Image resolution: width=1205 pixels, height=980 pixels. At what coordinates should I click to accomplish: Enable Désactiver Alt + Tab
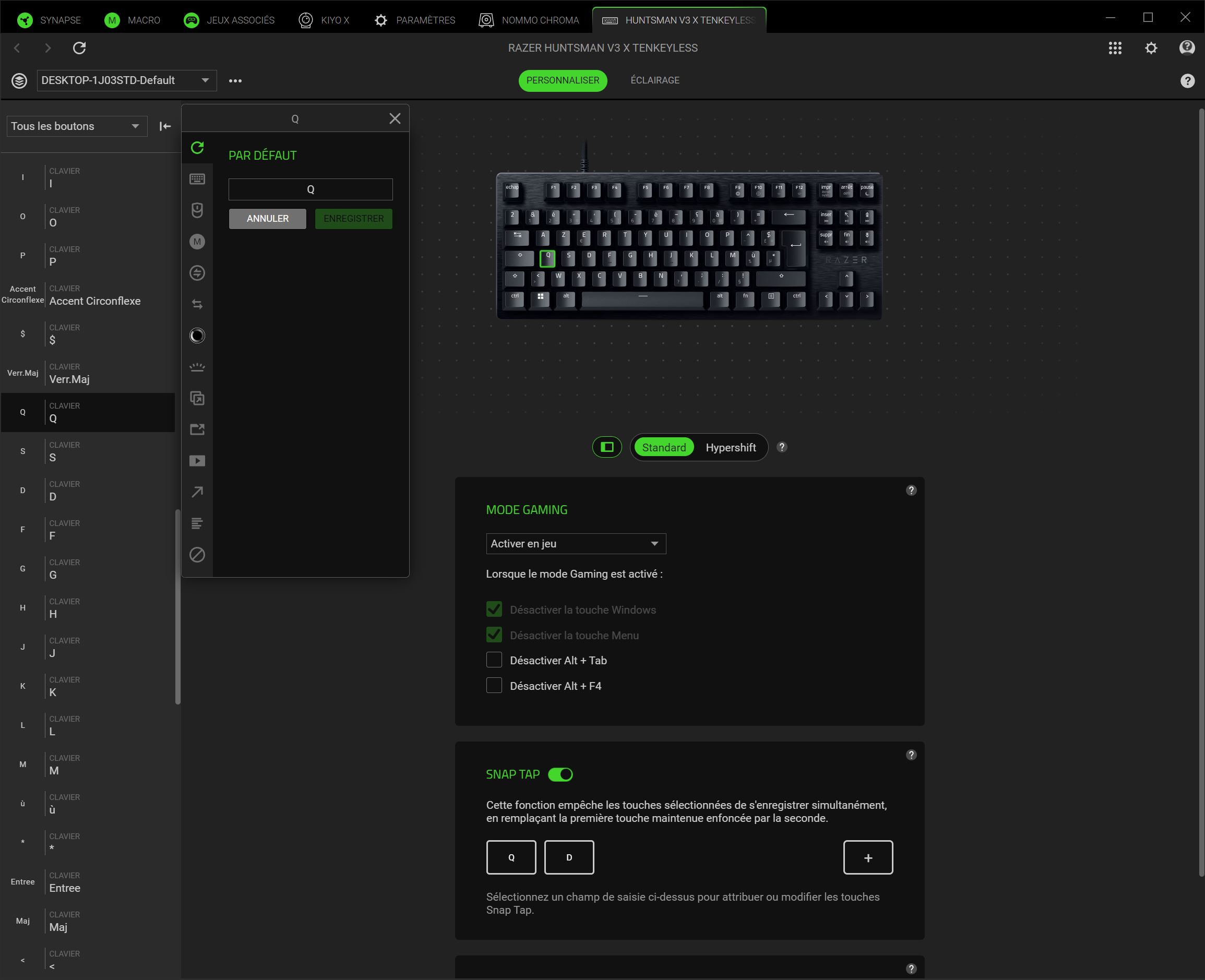tap(494, 660)
